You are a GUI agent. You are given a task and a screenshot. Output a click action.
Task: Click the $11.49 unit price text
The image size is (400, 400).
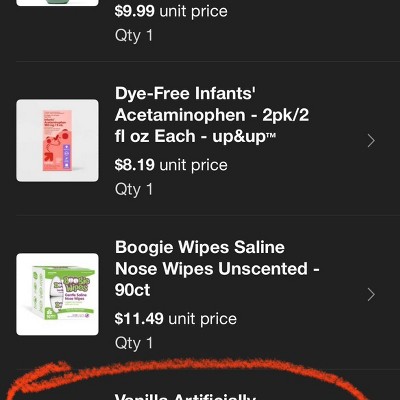coord(176,319)
